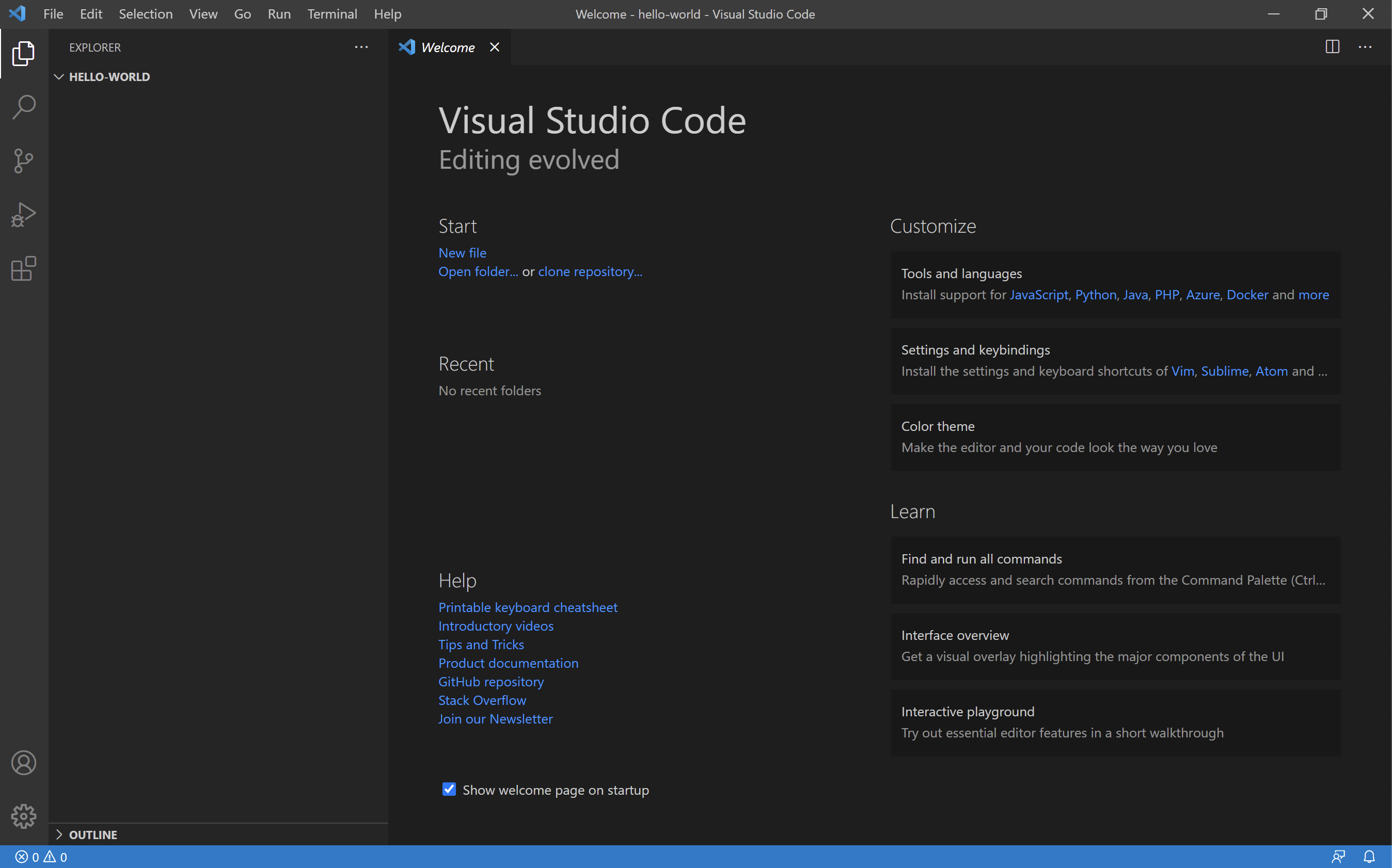The height and width of the screenshot is (868, 1392).
Task: Click the feedback icon in status bar
Action: (1338, 857)
